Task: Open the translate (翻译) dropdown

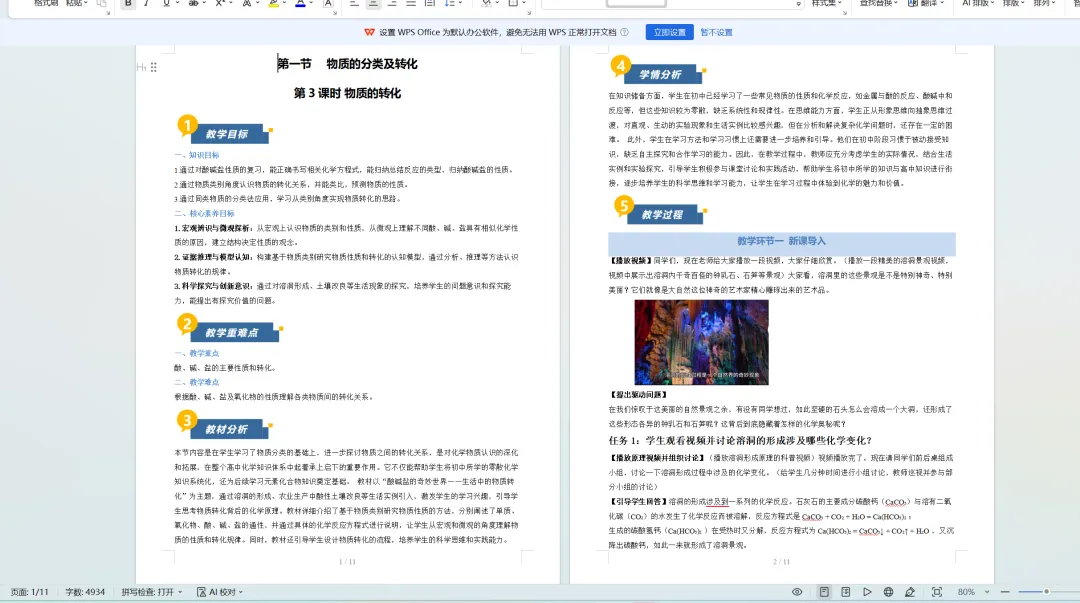Action: (x=925, y=3)
